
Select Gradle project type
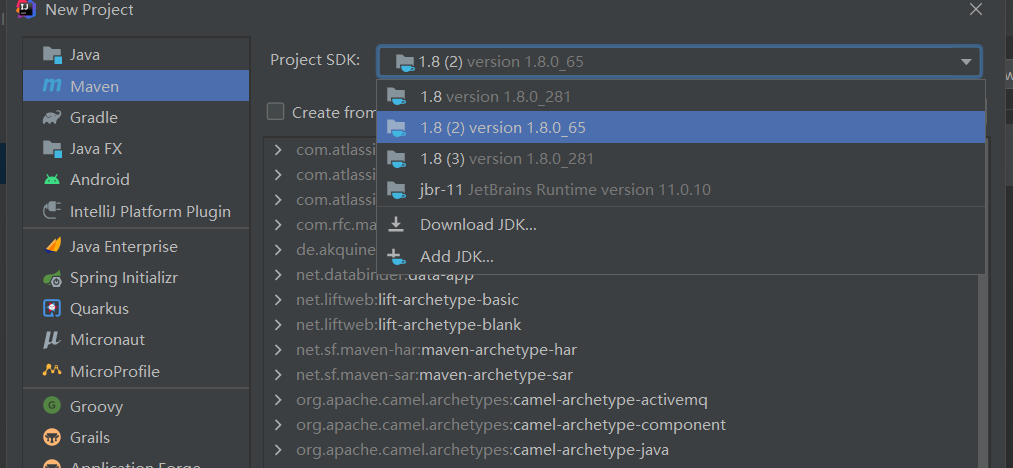136,117
